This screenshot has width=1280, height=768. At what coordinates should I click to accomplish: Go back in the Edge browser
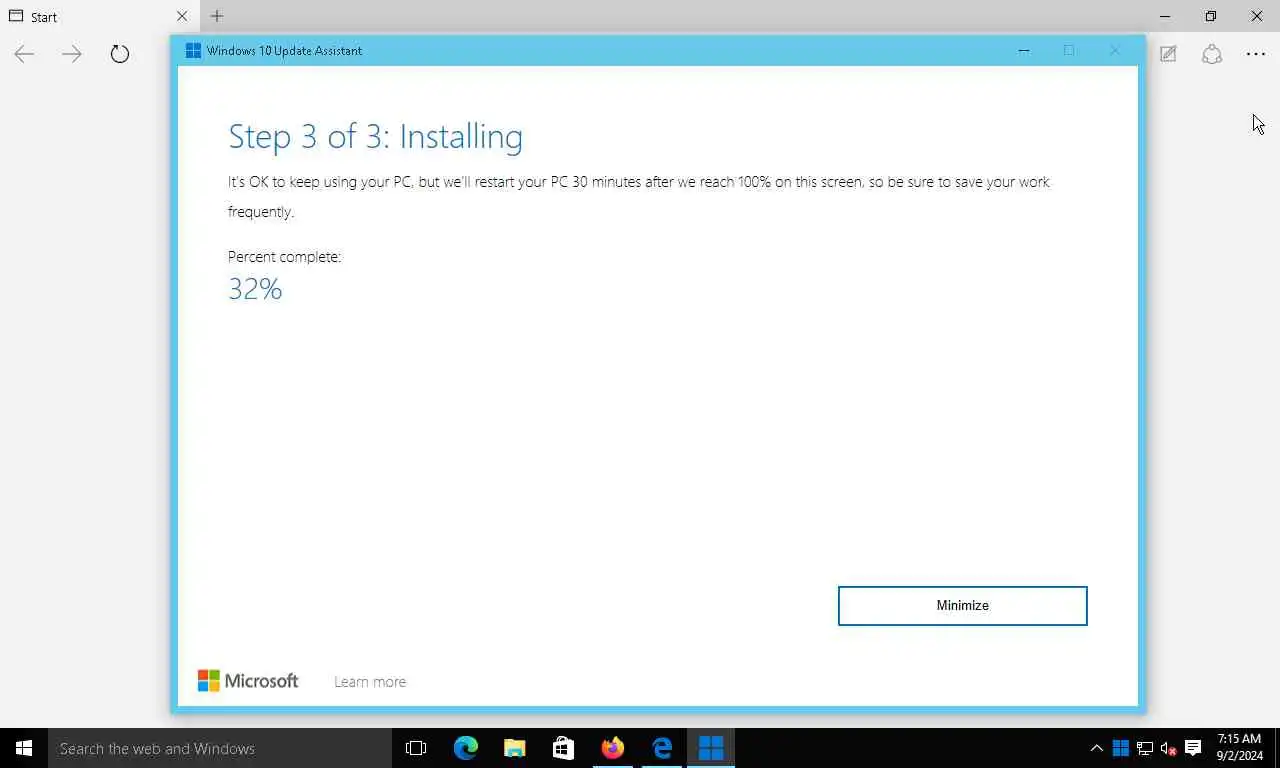tap(24, 54)
